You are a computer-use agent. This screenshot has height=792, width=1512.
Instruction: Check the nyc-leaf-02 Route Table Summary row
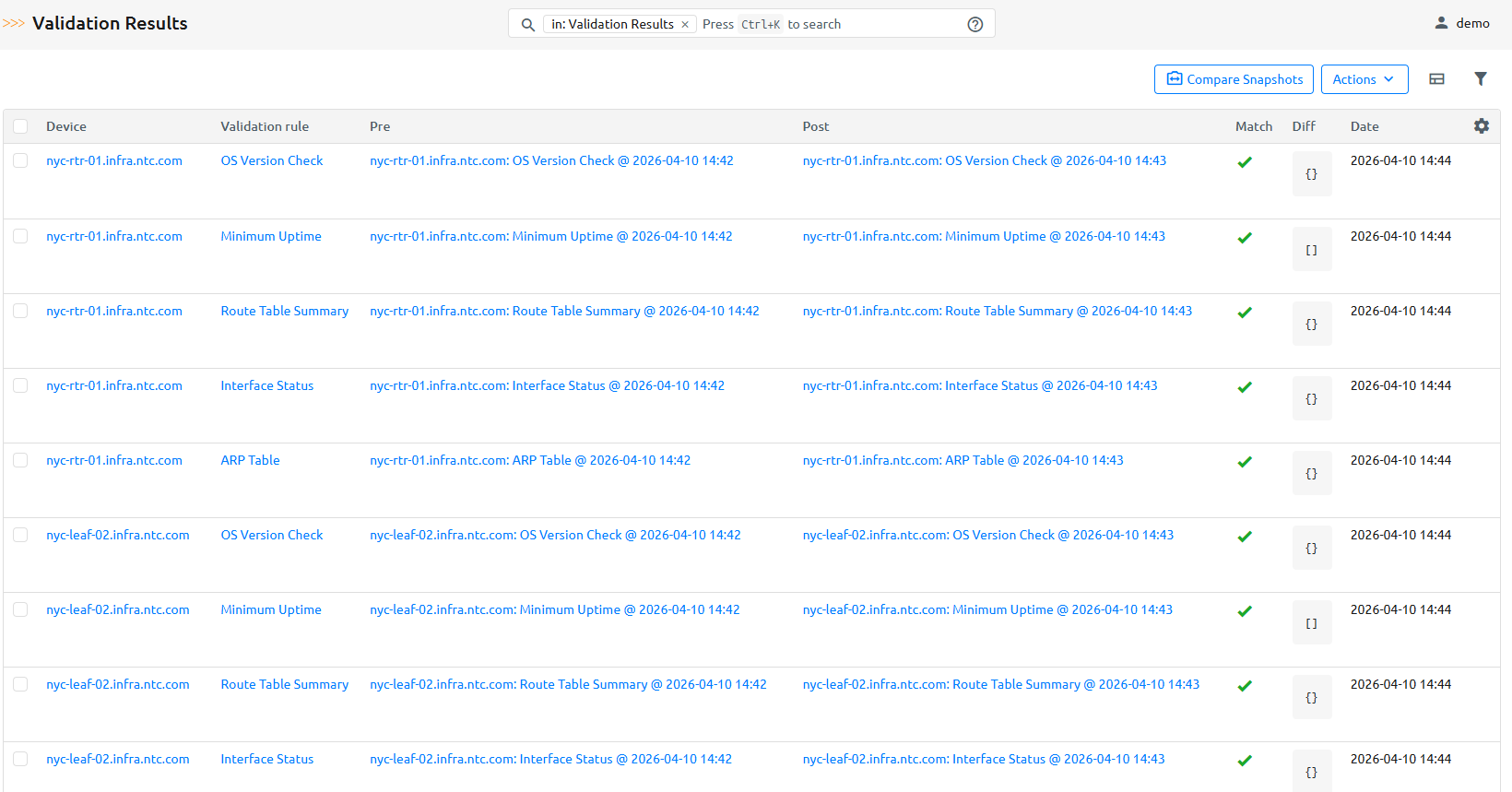20,684
